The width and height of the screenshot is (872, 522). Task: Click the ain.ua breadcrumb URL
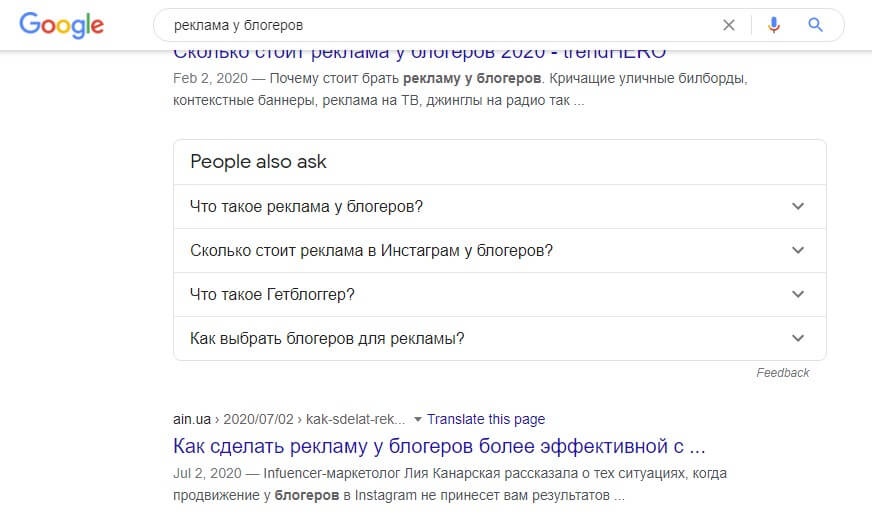[x=290, y=419]
